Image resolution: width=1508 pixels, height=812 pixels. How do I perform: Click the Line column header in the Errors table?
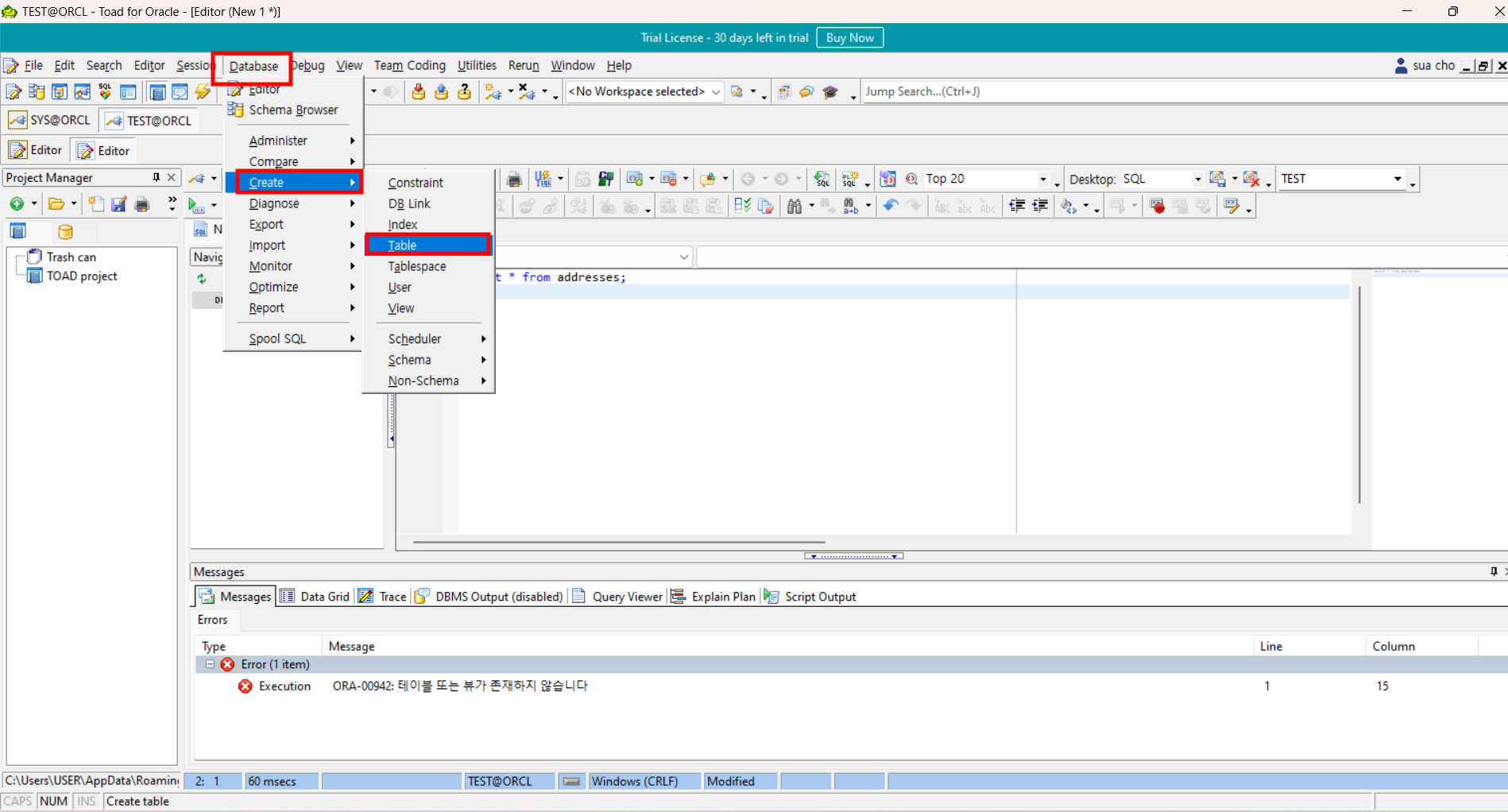coord(1309,647)
